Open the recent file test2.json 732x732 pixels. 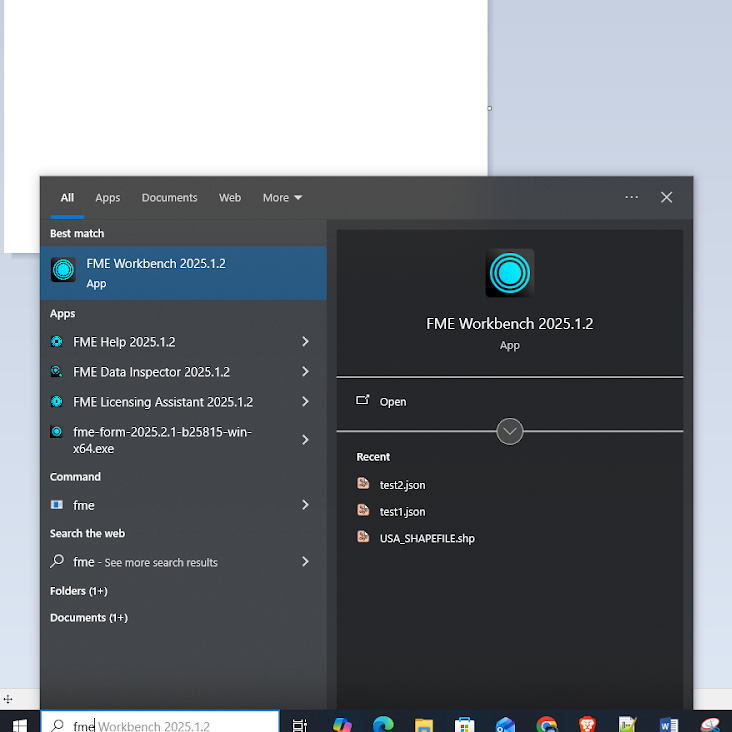[402, 485]
